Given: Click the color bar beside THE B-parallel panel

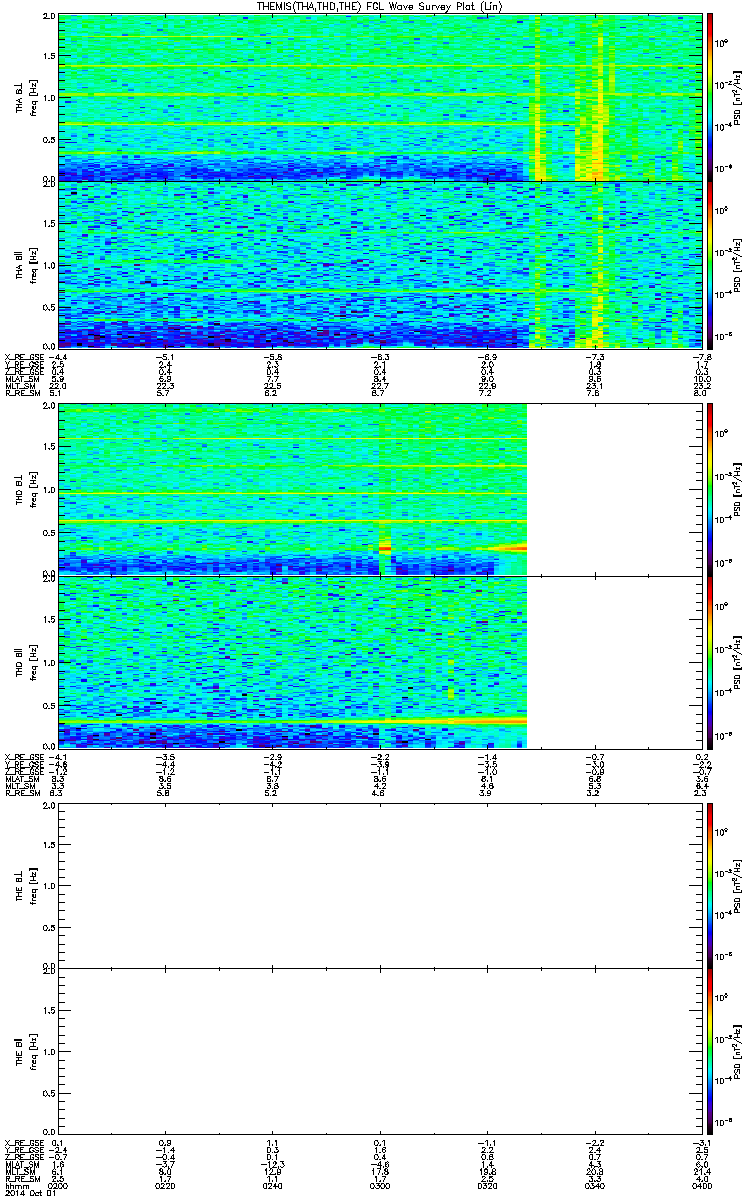Looking at the screenshot, I should tap(710, 1049).
